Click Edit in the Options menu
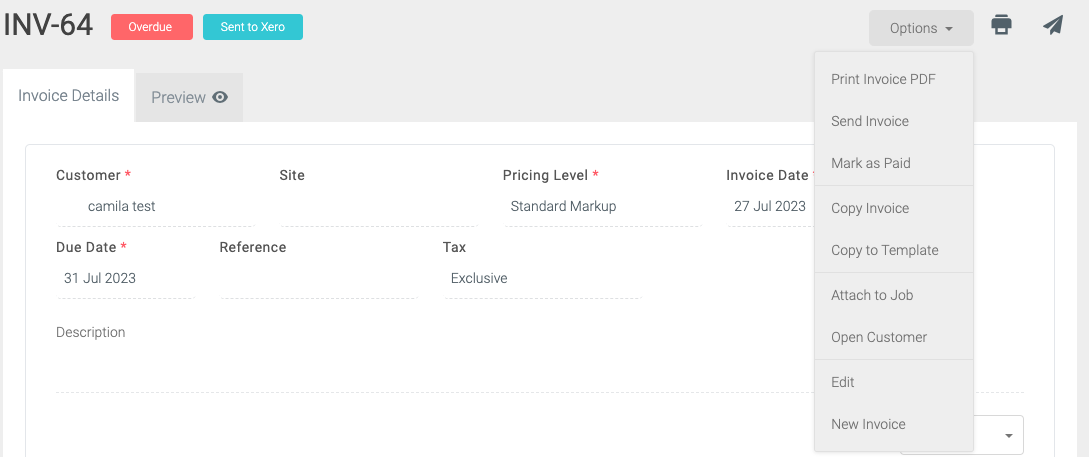Viewport: 1089px width, 457px height. (x=842, y=382)
